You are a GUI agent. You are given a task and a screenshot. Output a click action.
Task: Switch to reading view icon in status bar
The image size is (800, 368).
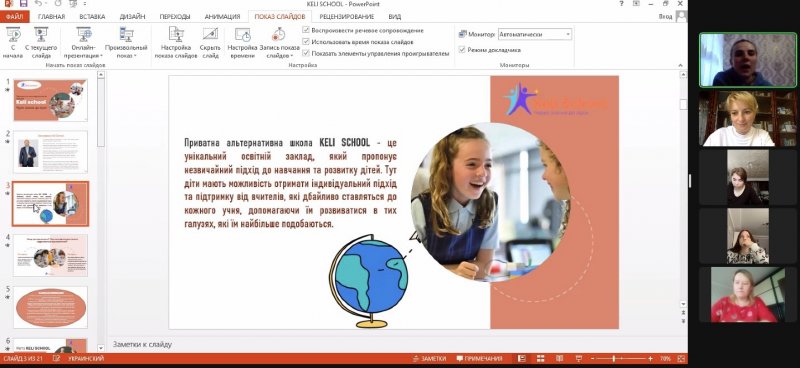click(x=560, y=359)
